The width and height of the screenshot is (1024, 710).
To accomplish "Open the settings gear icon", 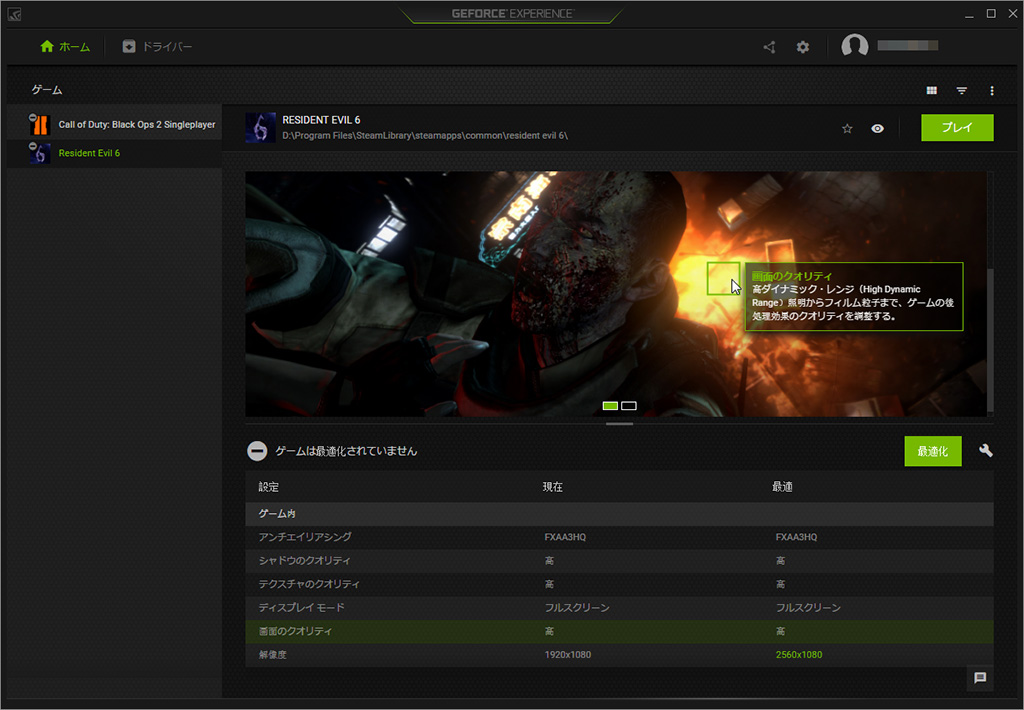I will [803, 47].
